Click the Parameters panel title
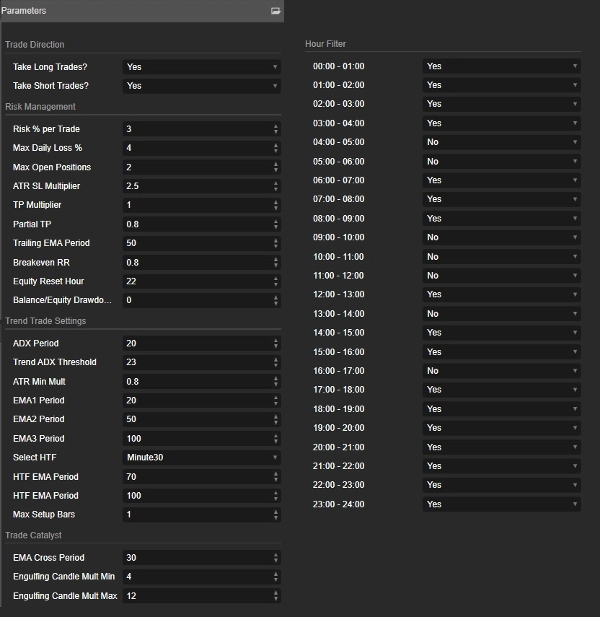The width and height of the screenshot is (600, 617). click(24, 11)
